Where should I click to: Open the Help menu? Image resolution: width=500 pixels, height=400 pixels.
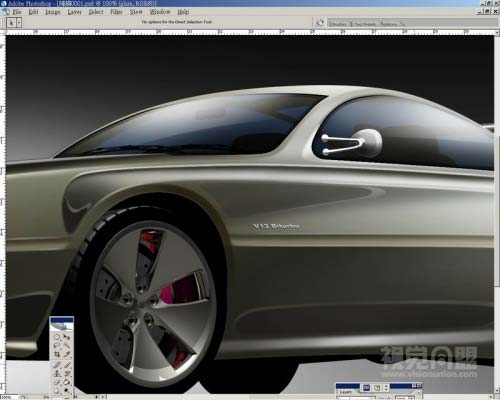tap(183, 12)
